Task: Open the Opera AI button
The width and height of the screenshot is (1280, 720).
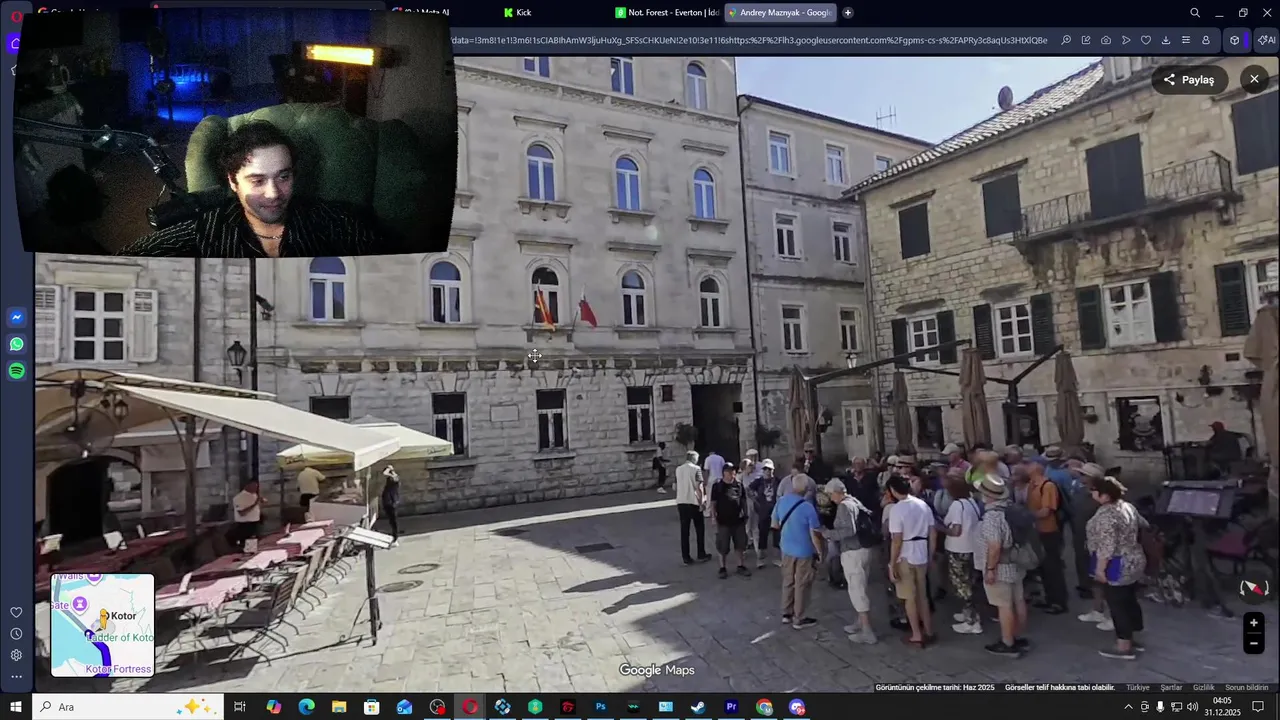Action: coord(1266,40)
